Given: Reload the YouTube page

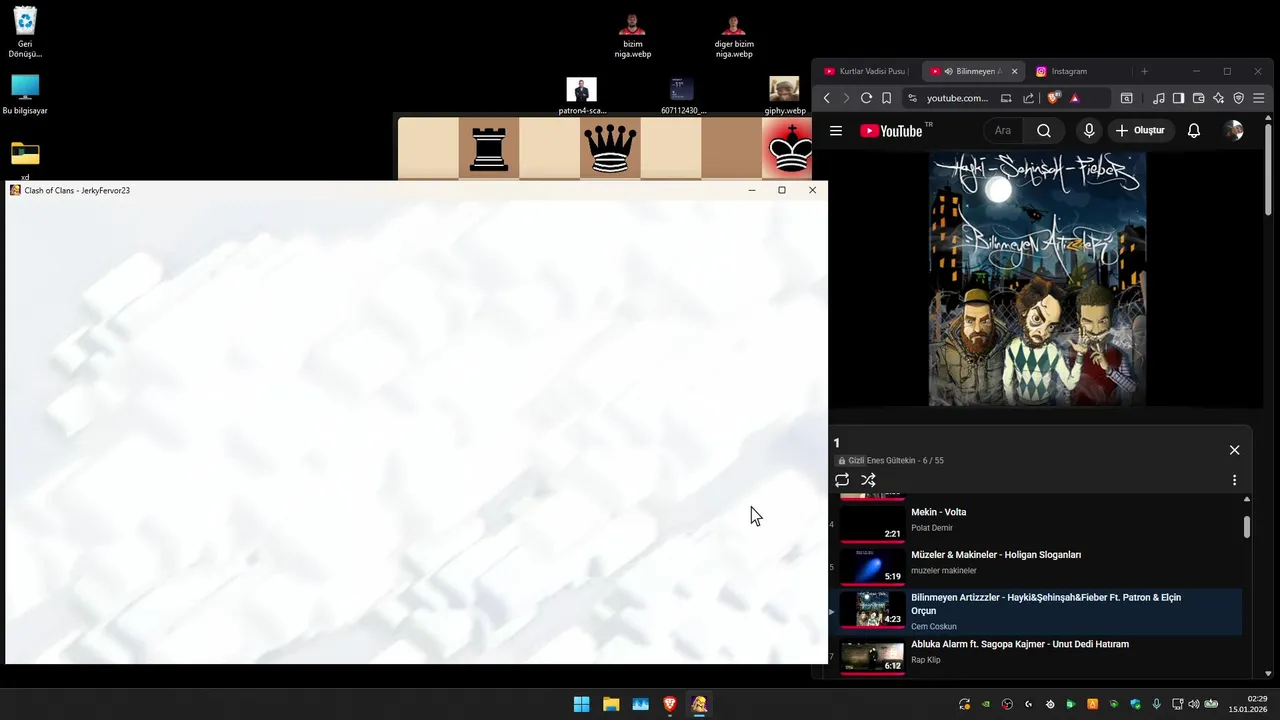Looking at the screenshot, I should 866,98.
